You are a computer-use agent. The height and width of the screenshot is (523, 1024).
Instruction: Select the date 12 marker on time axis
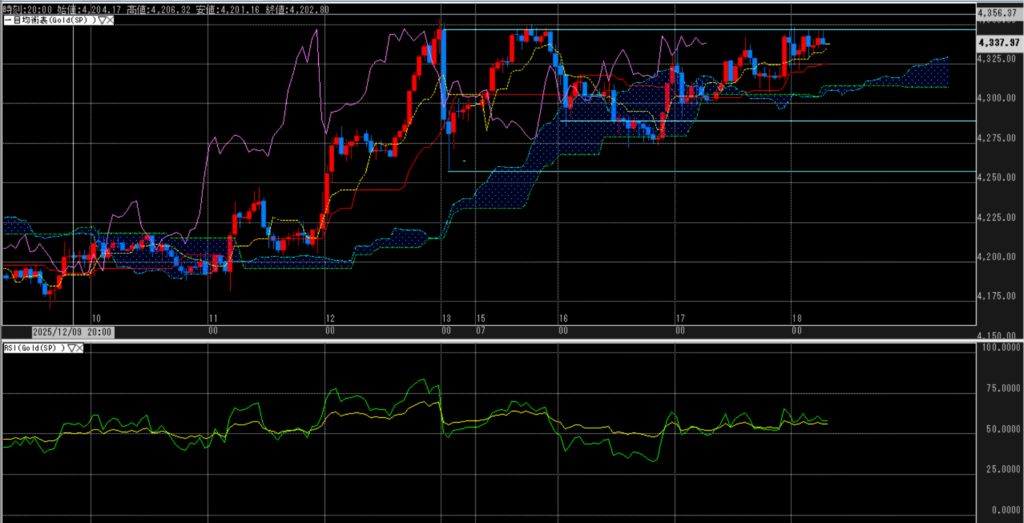pos(328,316)
